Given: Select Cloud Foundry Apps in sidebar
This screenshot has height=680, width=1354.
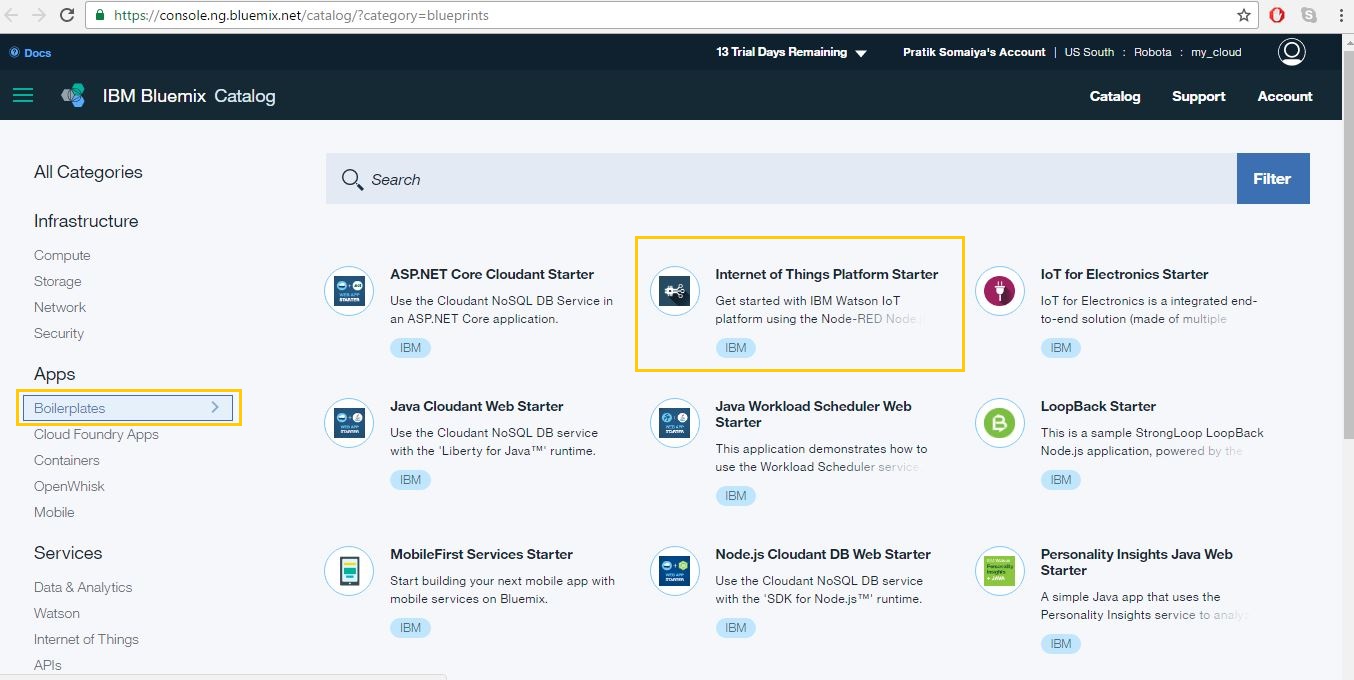Looking at the screenshot, I should point(96,434).
